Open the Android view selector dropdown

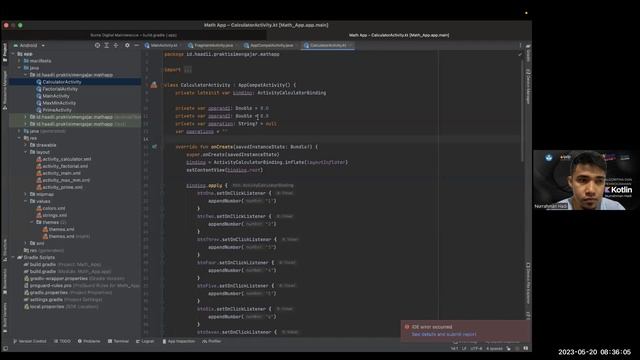point(29,45)
